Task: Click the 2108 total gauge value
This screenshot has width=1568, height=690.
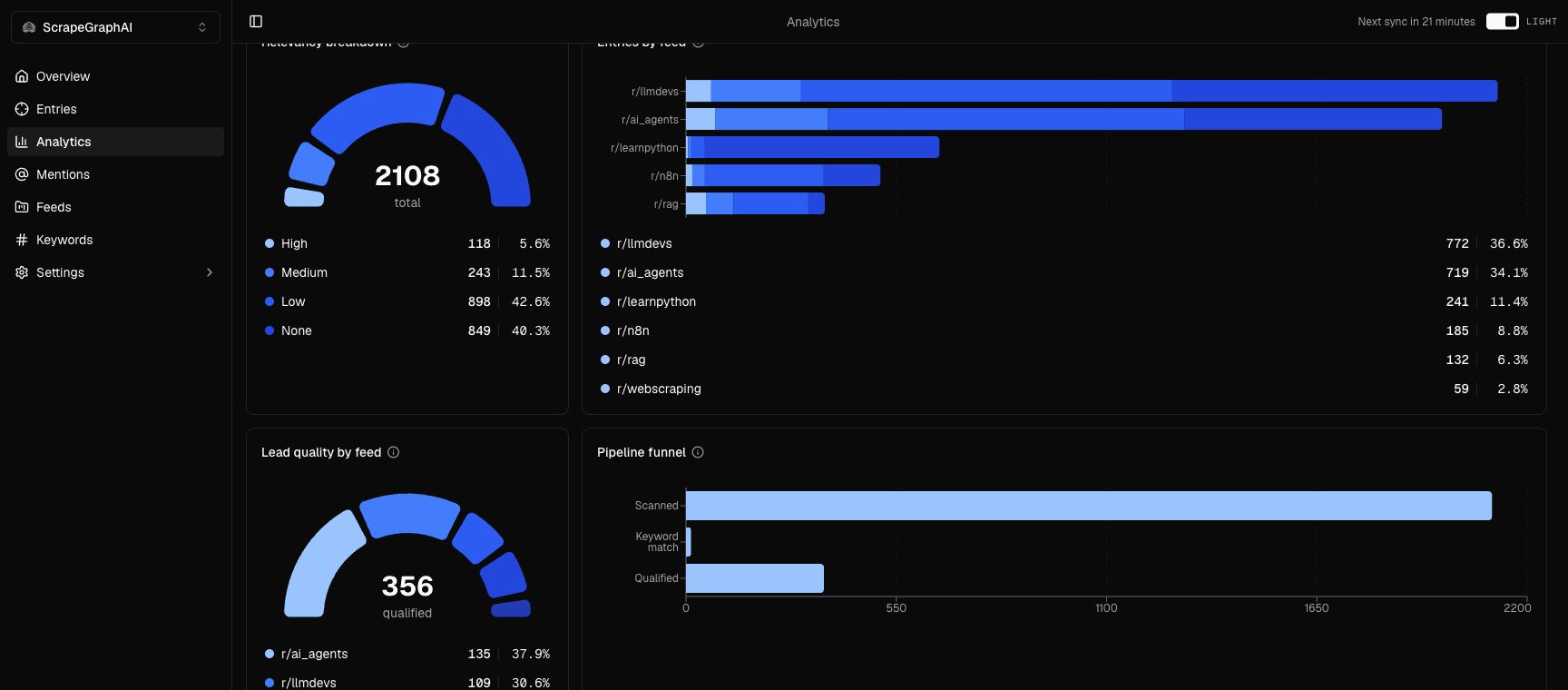Action: tap(407, 175)
